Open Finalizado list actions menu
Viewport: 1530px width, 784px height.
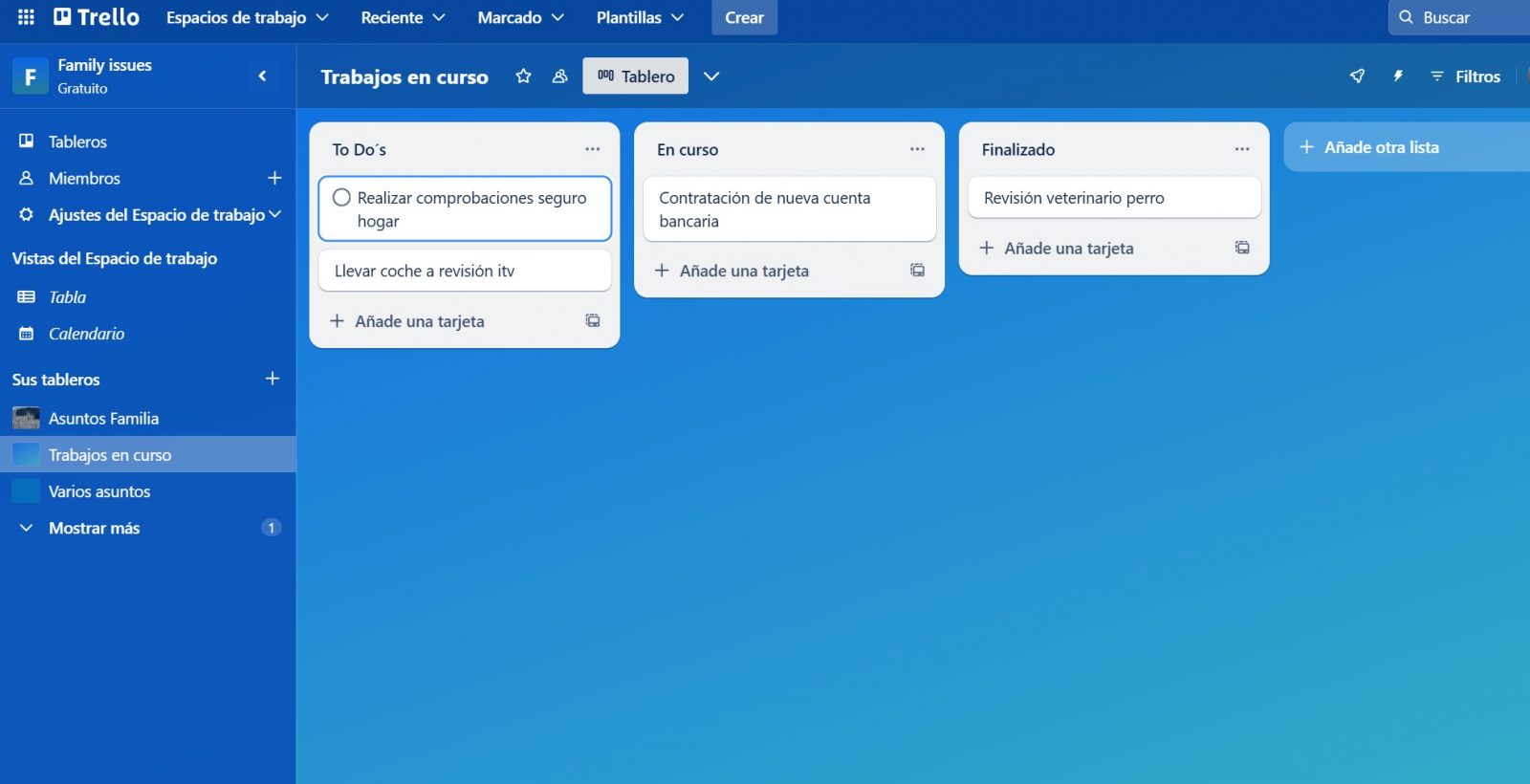coord(1242,149)
